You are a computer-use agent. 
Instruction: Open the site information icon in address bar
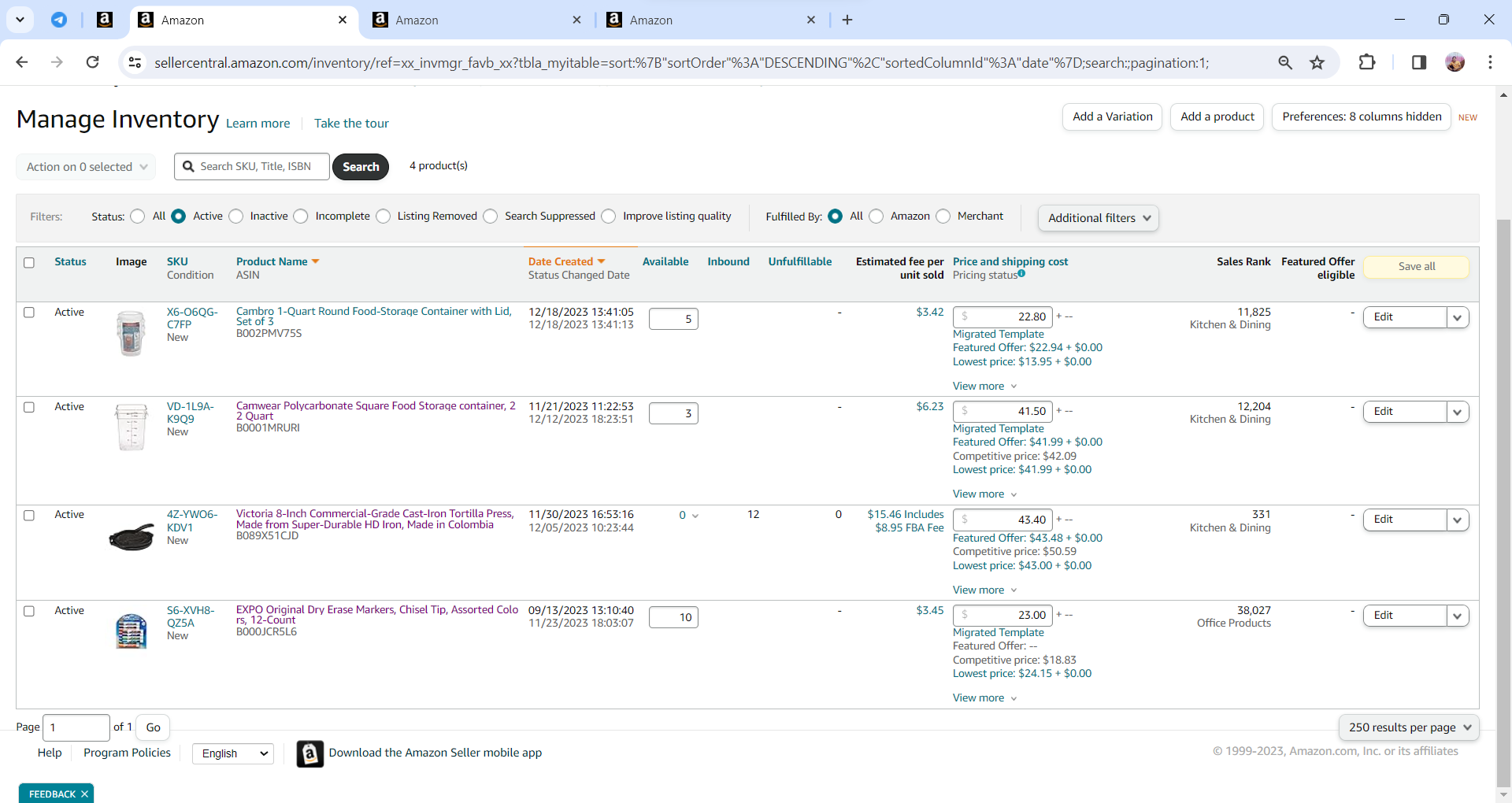(x=135, y=62)
